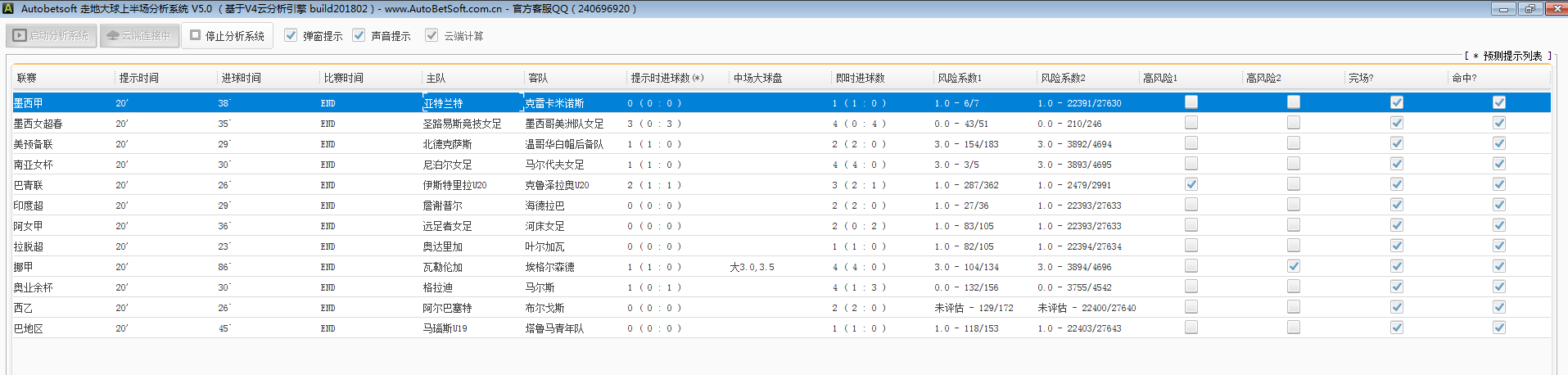The width and height of the screenshot is (1568, 375).
Task: Toggle 命中? checkbox in 巴地区 row
Action: (x=1499, y=328)
